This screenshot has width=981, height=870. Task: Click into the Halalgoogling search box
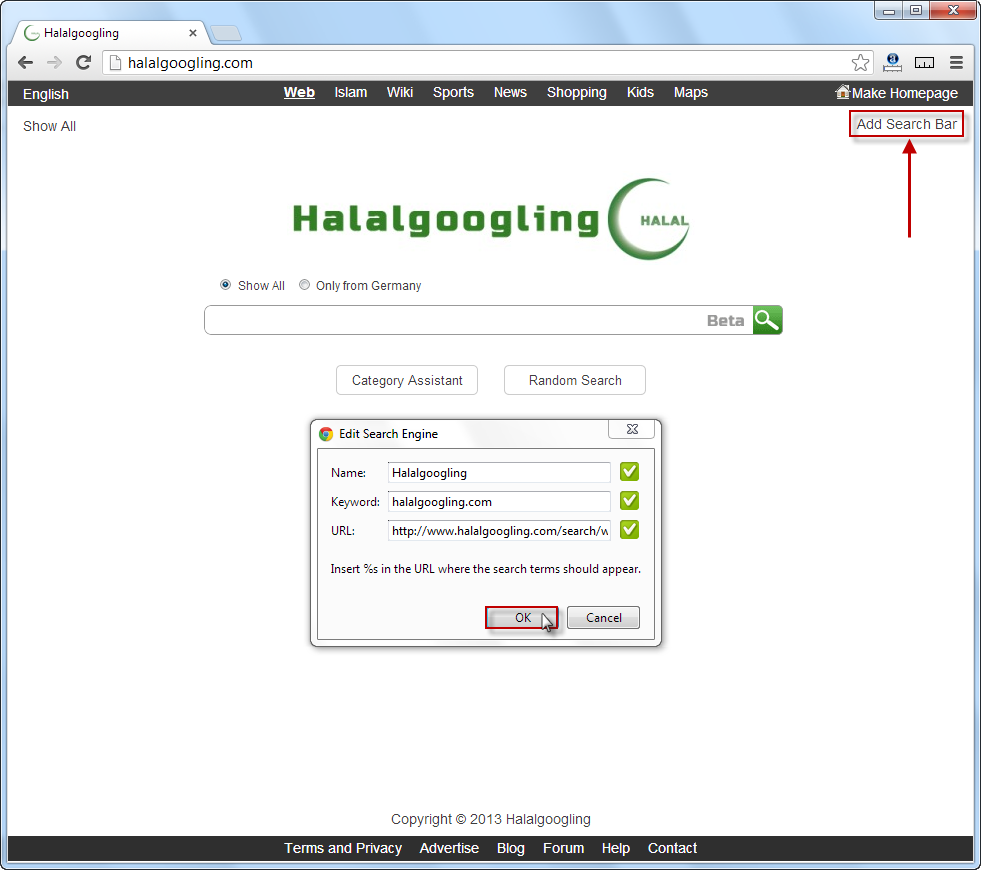[479, 320]
